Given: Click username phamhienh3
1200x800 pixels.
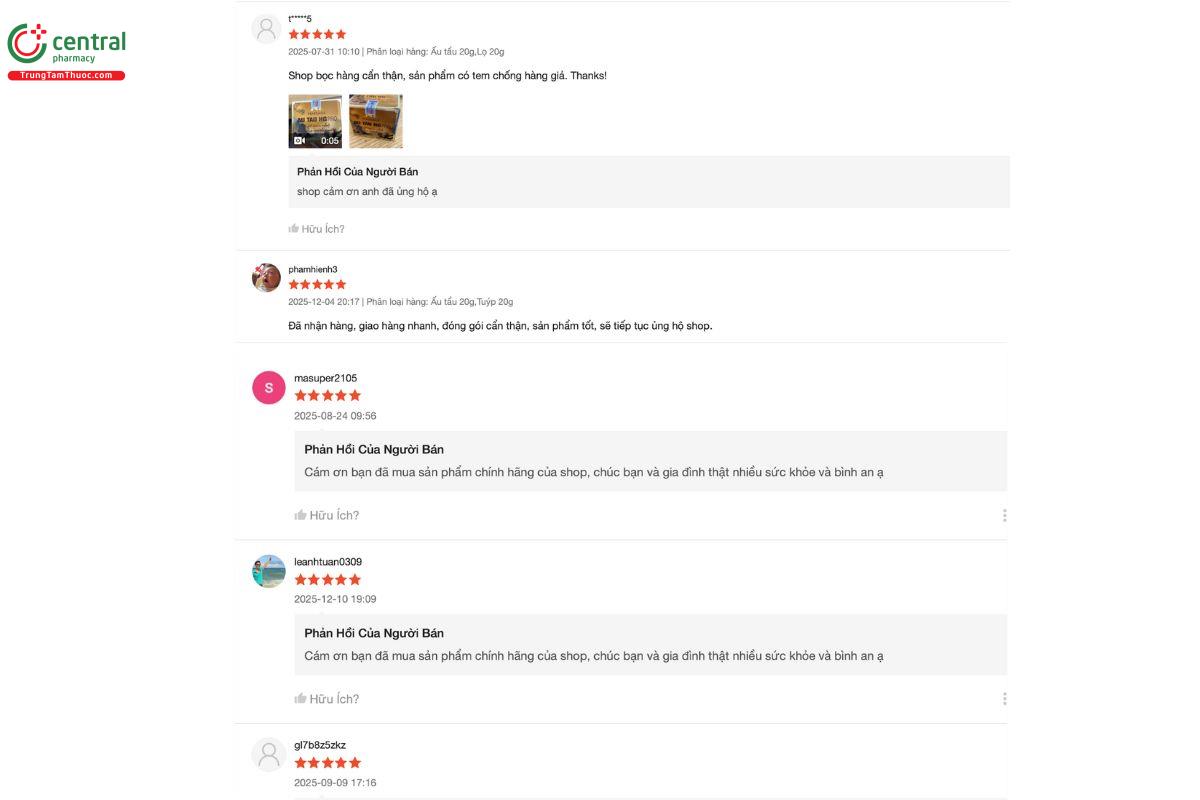Looking at the screenshot, I should [313, 269].
